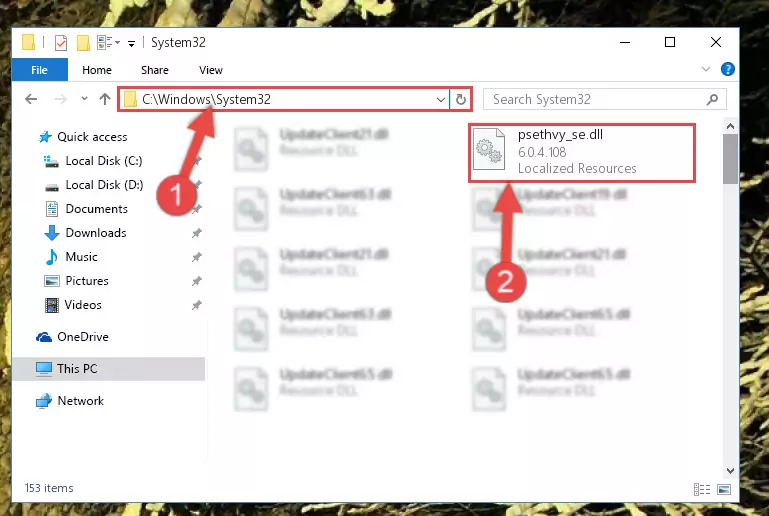This screenshot has width=769, height=516.
Task: Click the 153 items status text
Action: point(49,488)
